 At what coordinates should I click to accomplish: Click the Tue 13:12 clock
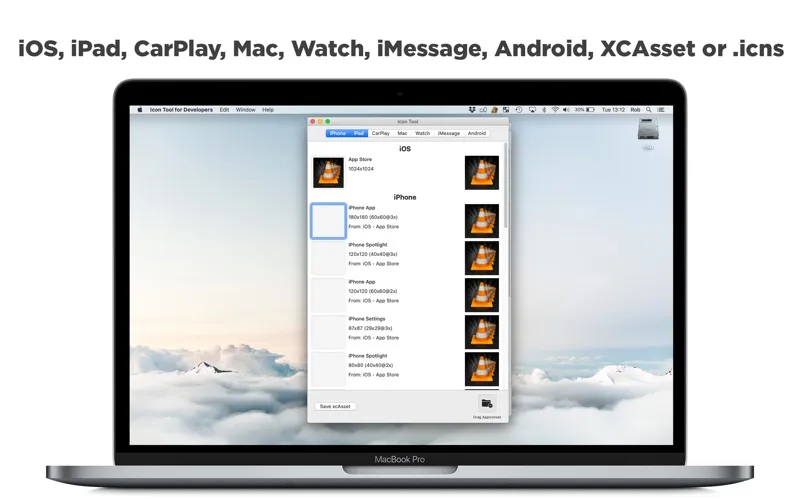point(613,110)
